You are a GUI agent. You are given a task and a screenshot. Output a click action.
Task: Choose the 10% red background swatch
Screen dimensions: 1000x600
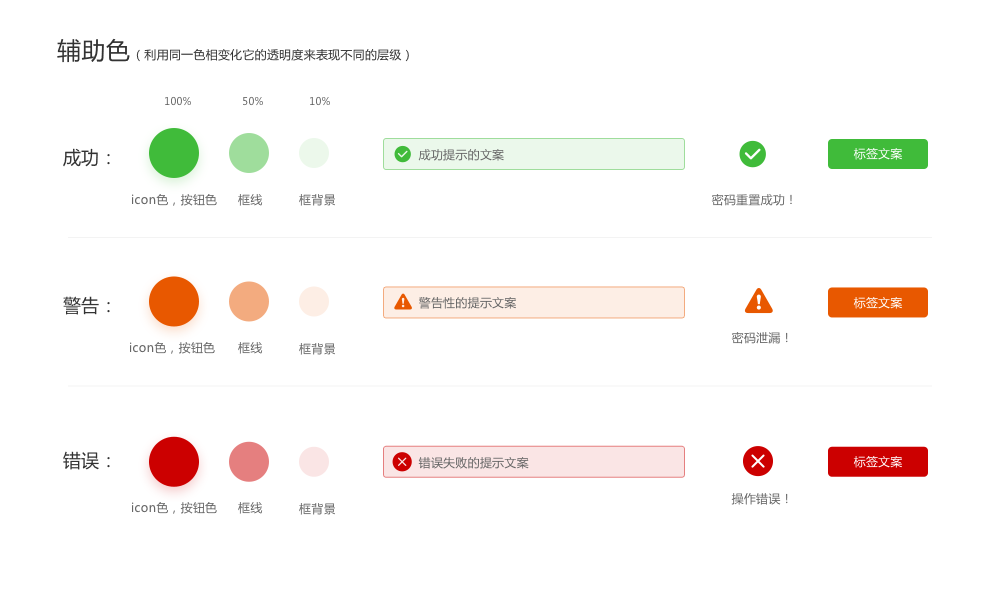(314, 462)
